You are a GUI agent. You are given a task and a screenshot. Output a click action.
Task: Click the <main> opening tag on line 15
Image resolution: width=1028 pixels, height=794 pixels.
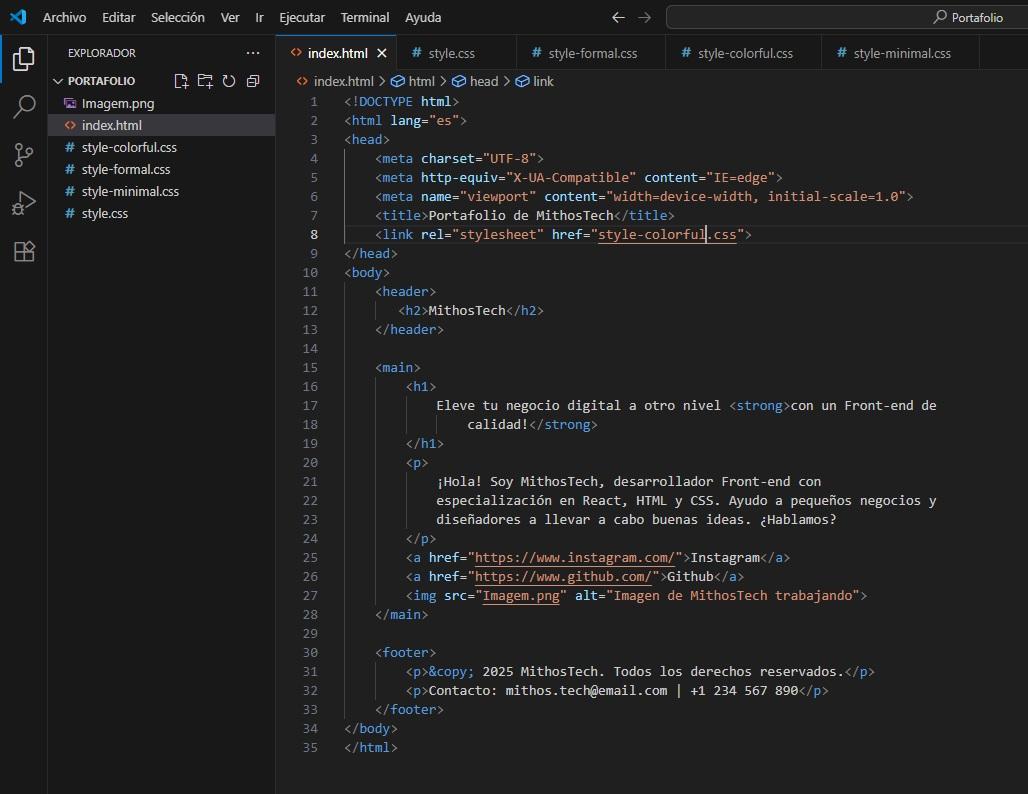[x=398, y=367]
